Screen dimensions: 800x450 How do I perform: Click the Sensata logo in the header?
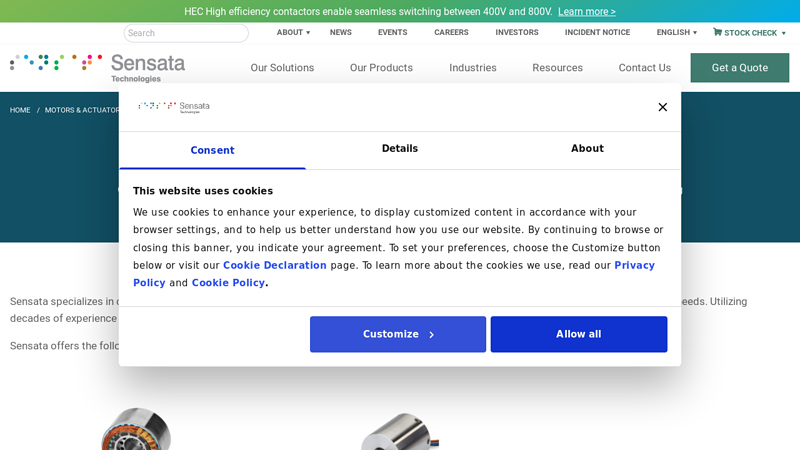(x=98, y=67)
